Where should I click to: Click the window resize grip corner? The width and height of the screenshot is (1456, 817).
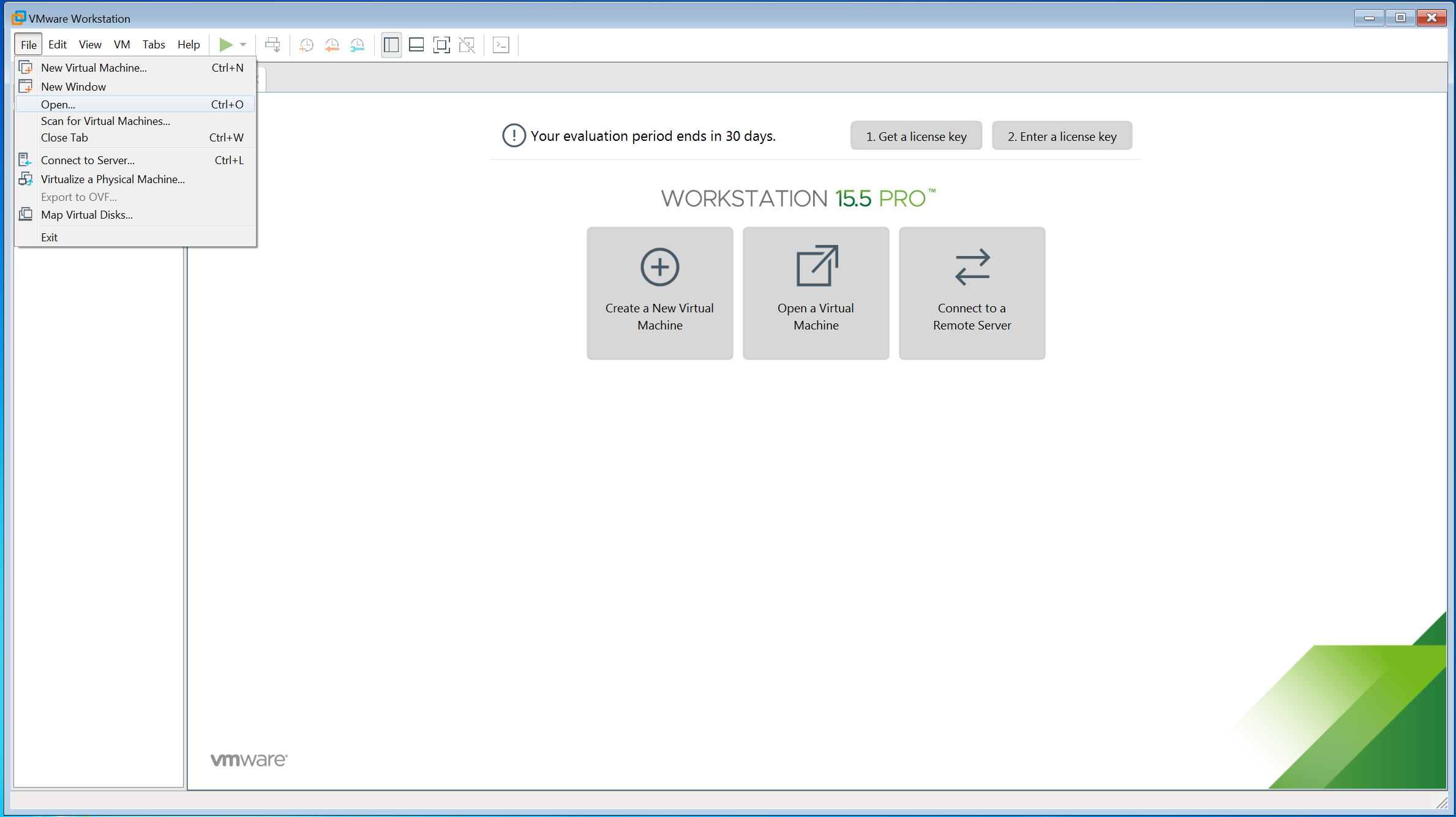[x=1441, y=802]
